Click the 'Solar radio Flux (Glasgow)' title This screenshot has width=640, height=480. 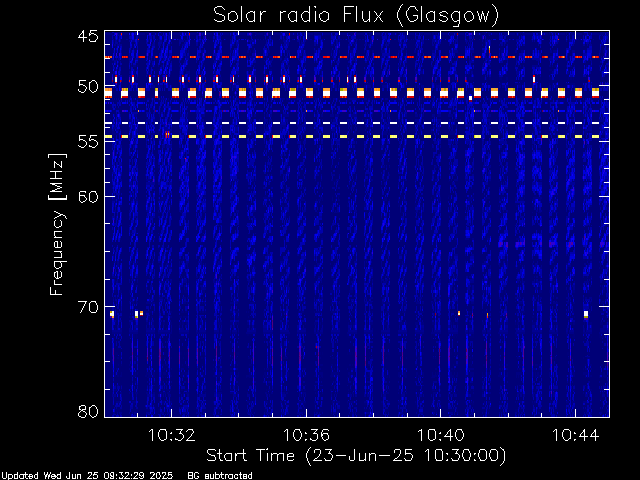tap(356, 16)
